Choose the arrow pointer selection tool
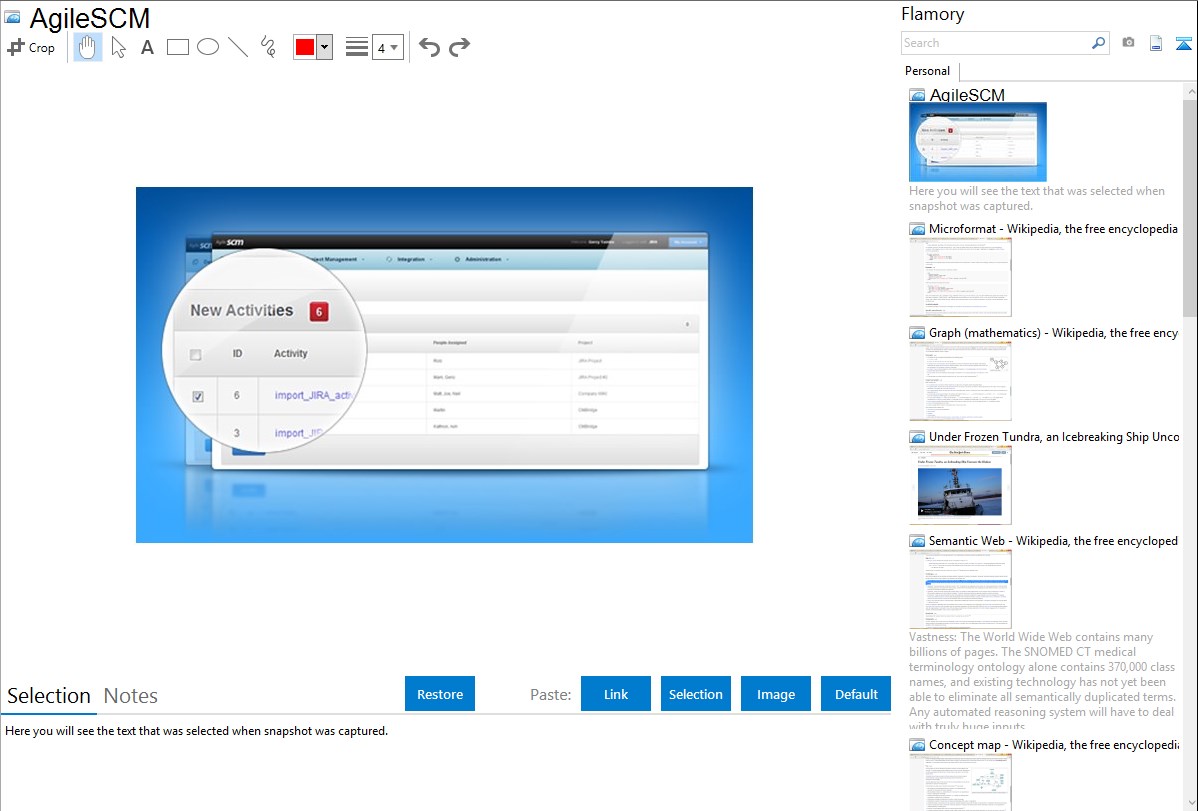The image size is (1198, 811). 118,47
